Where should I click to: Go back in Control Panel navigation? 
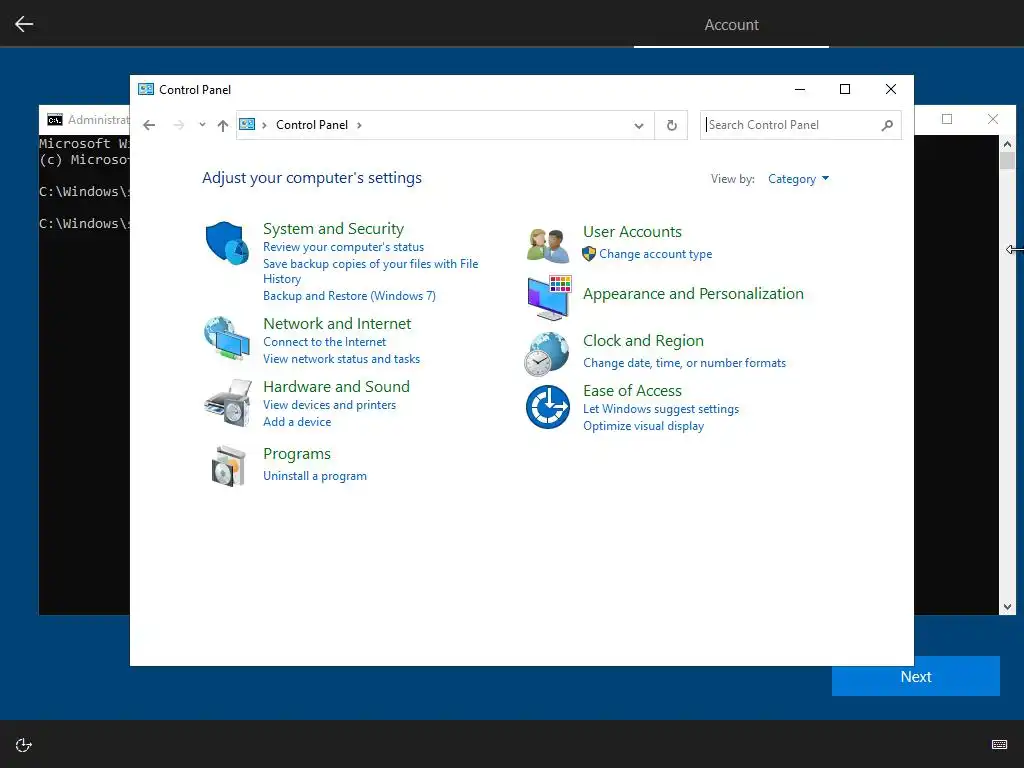click(x=149, y=125)
